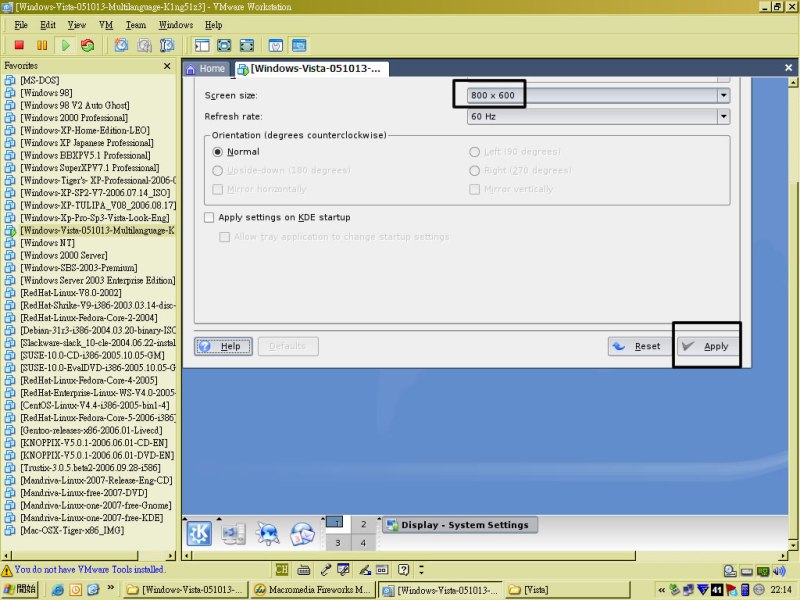The image size is (800, 600).
Task: Launch the Konqueror browser icon in KDE panel
Action: (x=268, y=534)
